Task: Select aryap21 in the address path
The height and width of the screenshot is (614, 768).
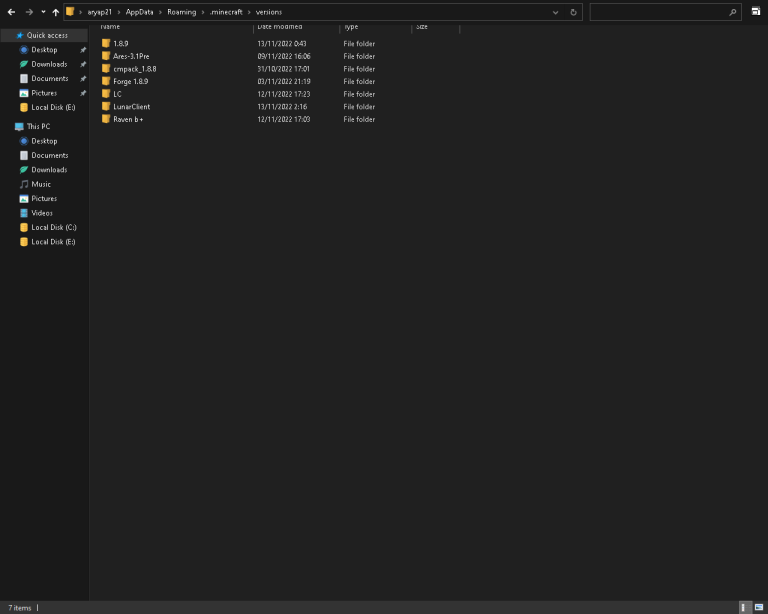Action: click(x=99, y=12)
